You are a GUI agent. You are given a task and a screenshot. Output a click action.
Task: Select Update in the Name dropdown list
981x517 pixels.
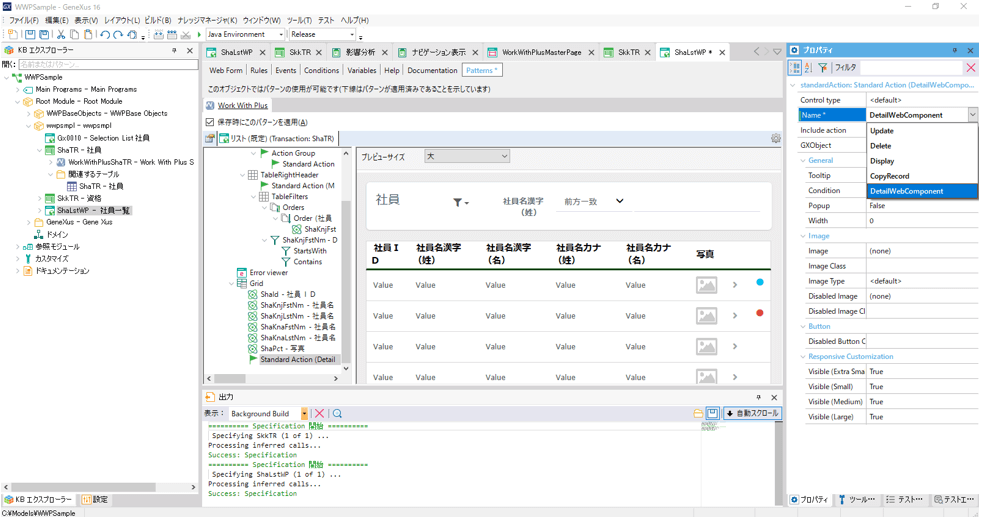click(x=922, y=131)
